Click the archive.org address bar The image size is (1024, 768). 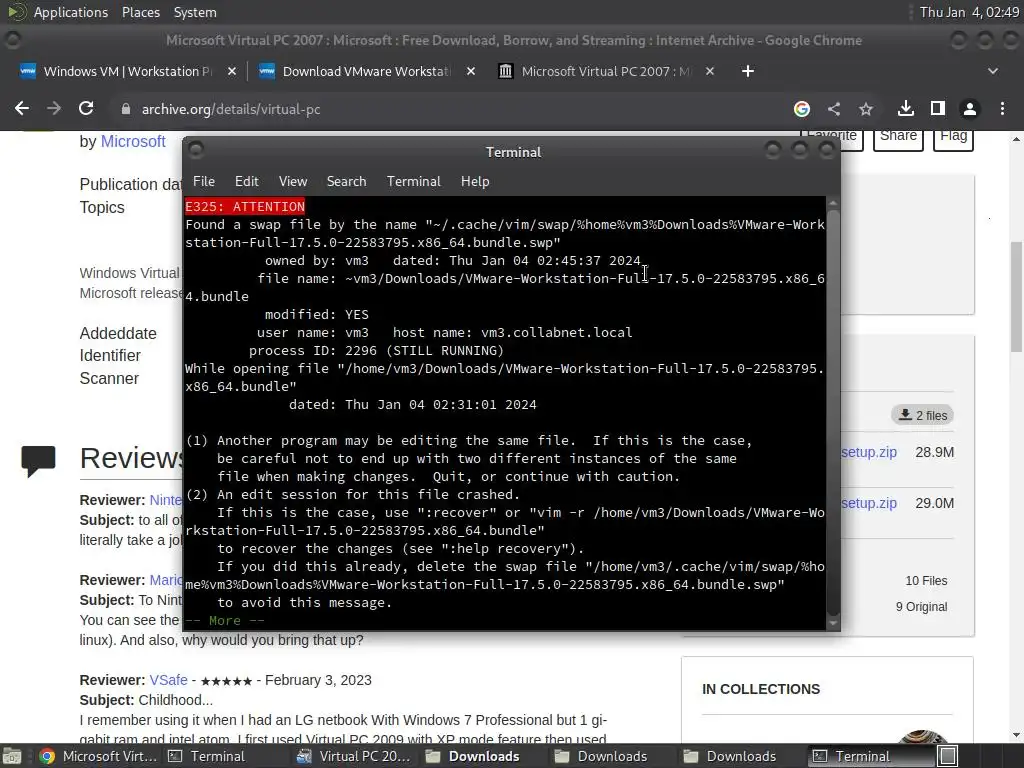coord(451,109)
